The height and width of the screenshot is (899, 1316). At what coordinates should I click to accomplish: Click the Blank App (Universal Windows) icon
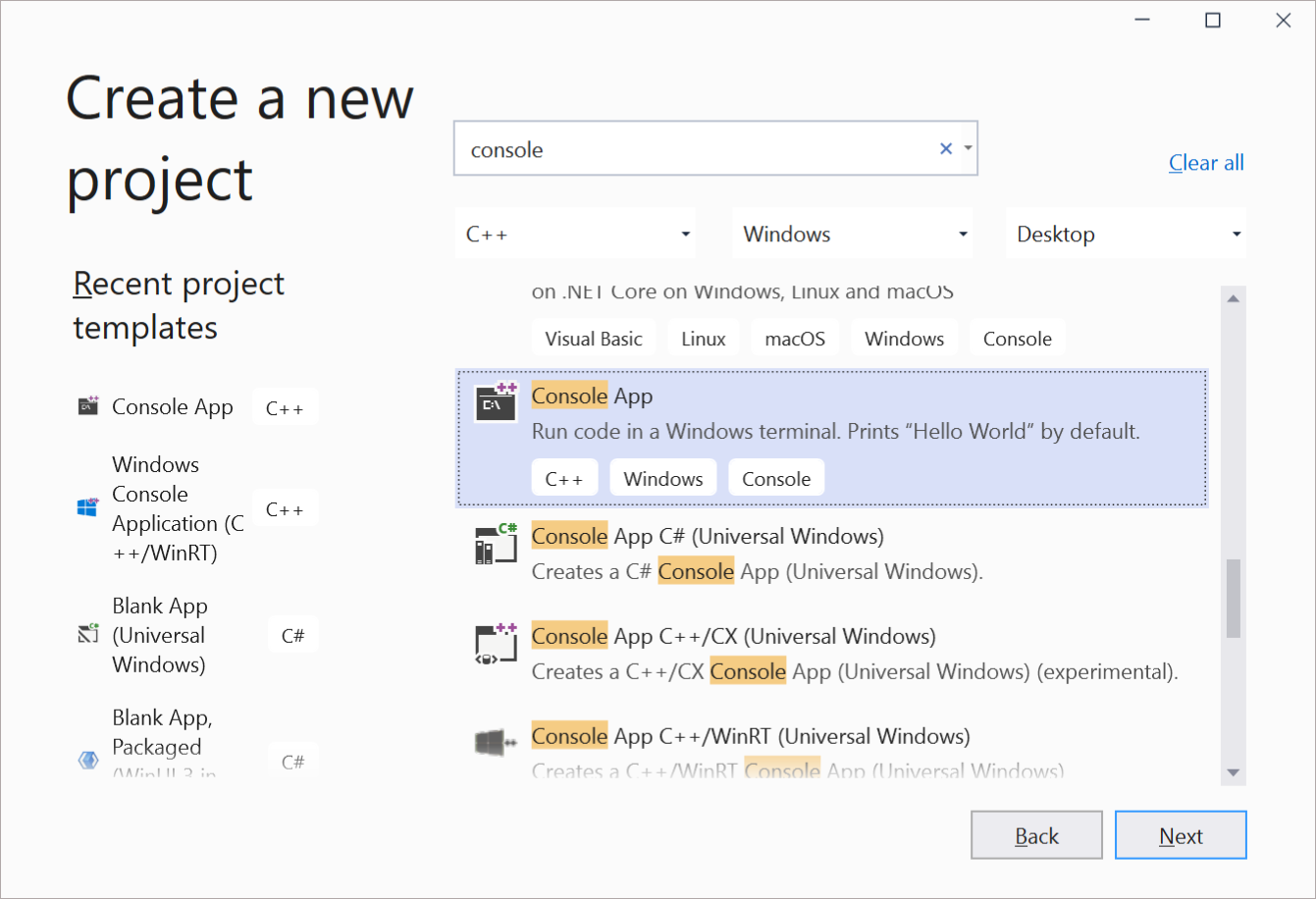(86, 634)
